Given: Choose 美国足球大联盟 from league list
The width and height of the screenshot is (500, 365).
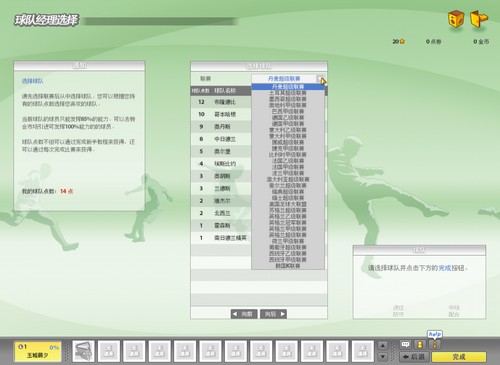Looking at the screenshot, I should pyautogui.click(x=288, y=204).
